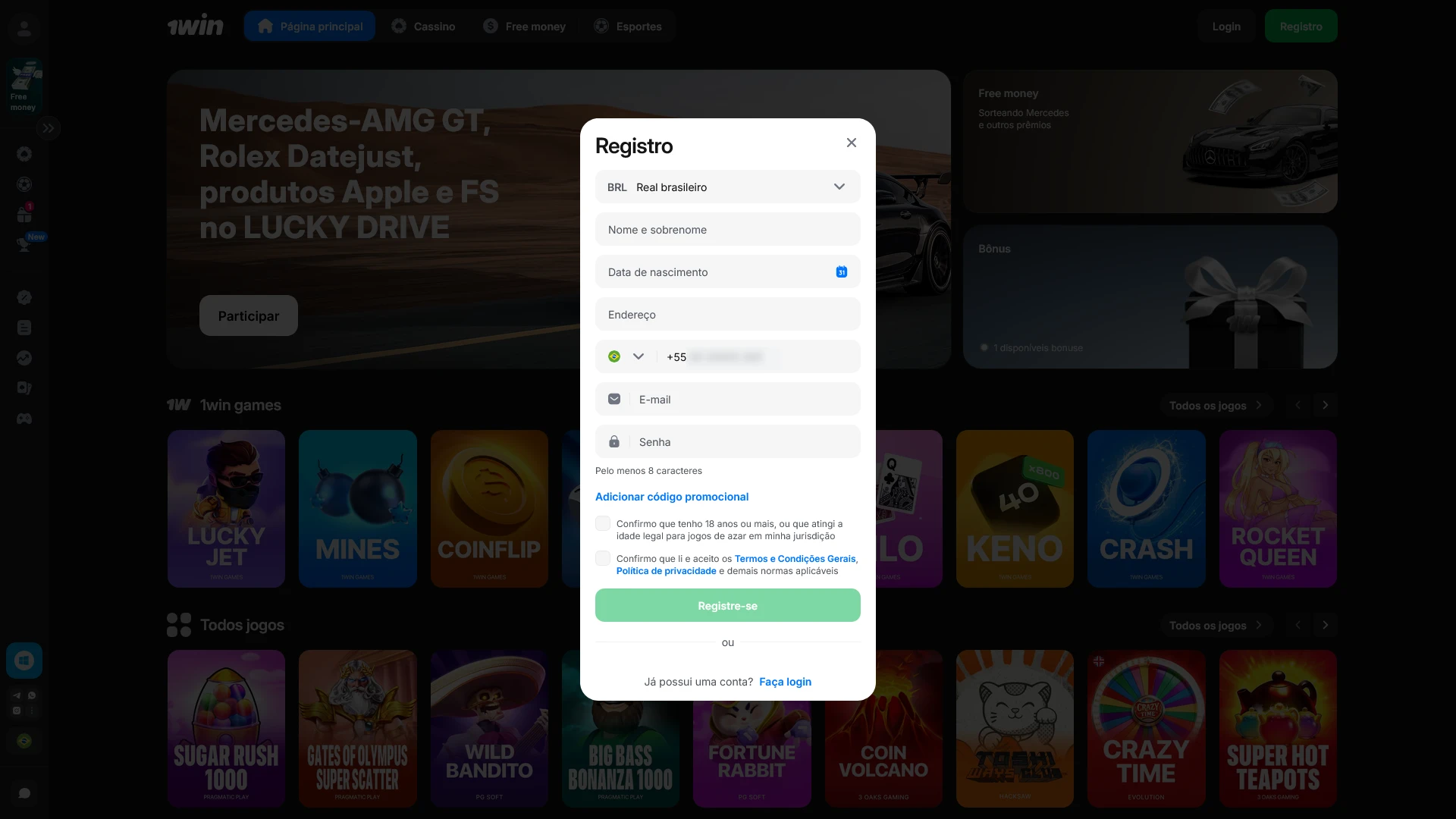Screen dimensions: 1456x819
Task: Open the Instagram social icon
Action: point(17,711)
